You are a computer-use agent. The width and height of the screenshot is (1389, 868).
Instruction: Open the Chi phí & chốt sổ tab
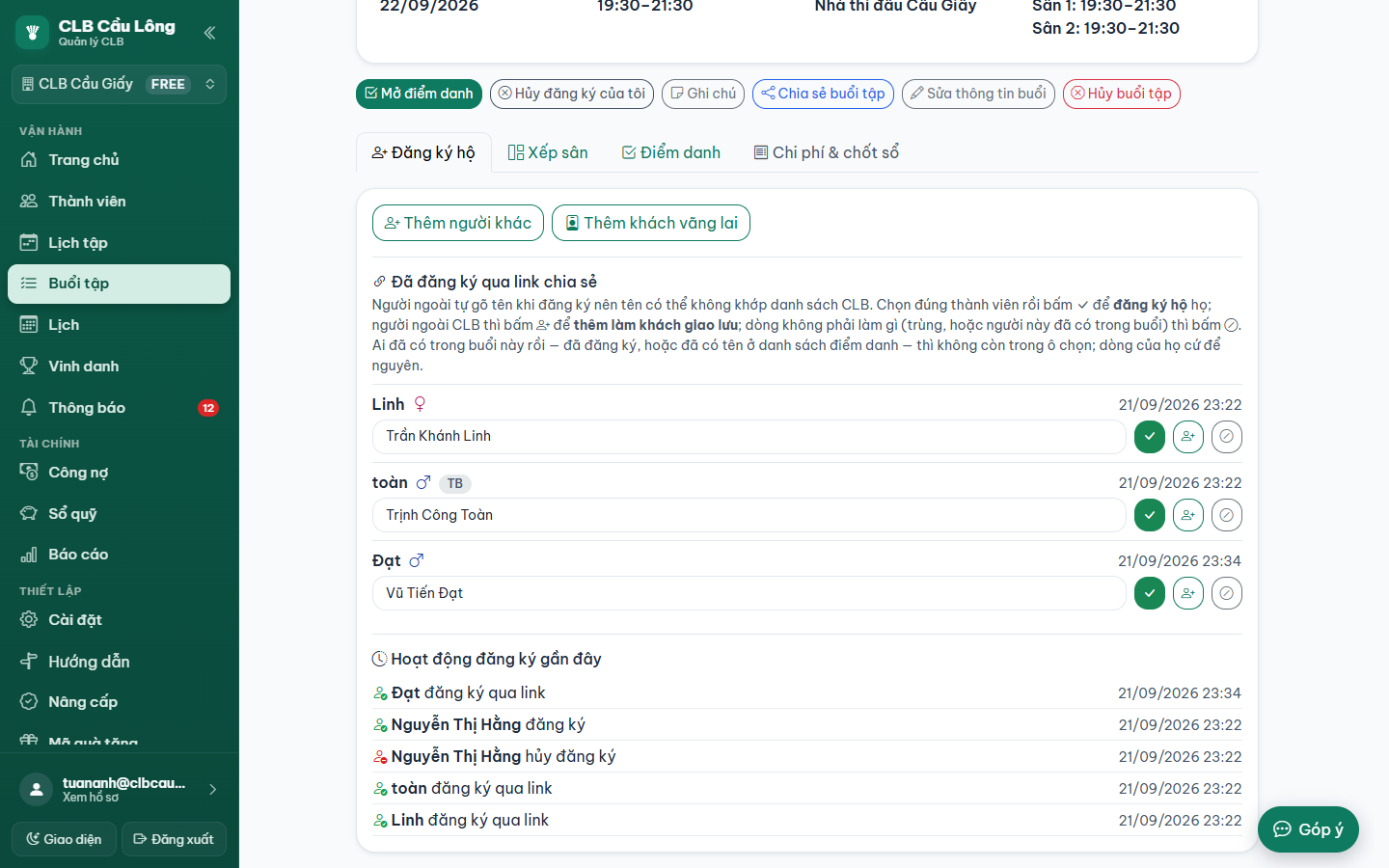(827, 152)
